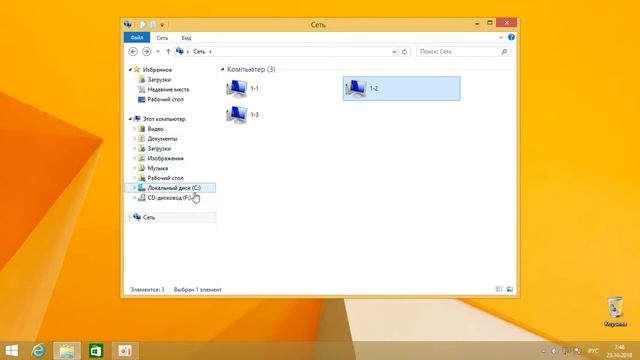Collapse the Компьютер (3) group
This screenshot has height=360, width=640.
[x=222, y=69]
